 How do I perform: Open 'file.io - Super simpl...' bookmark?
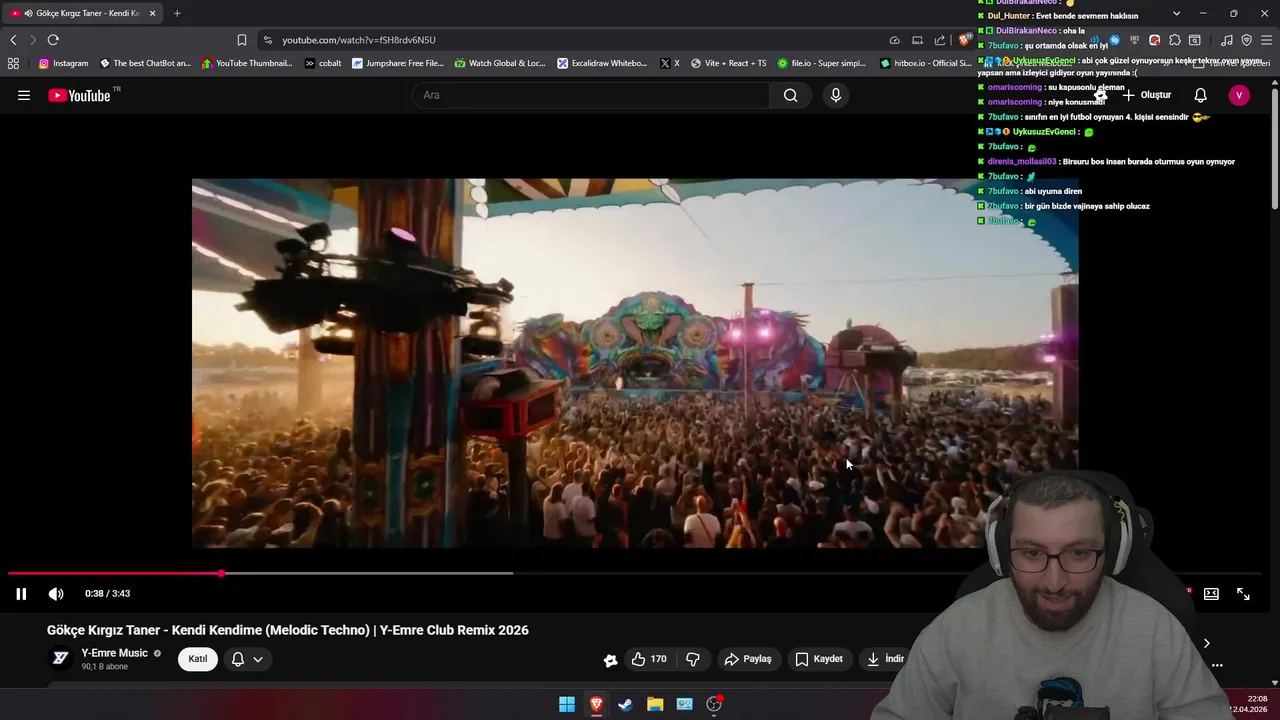pos(821,63)
